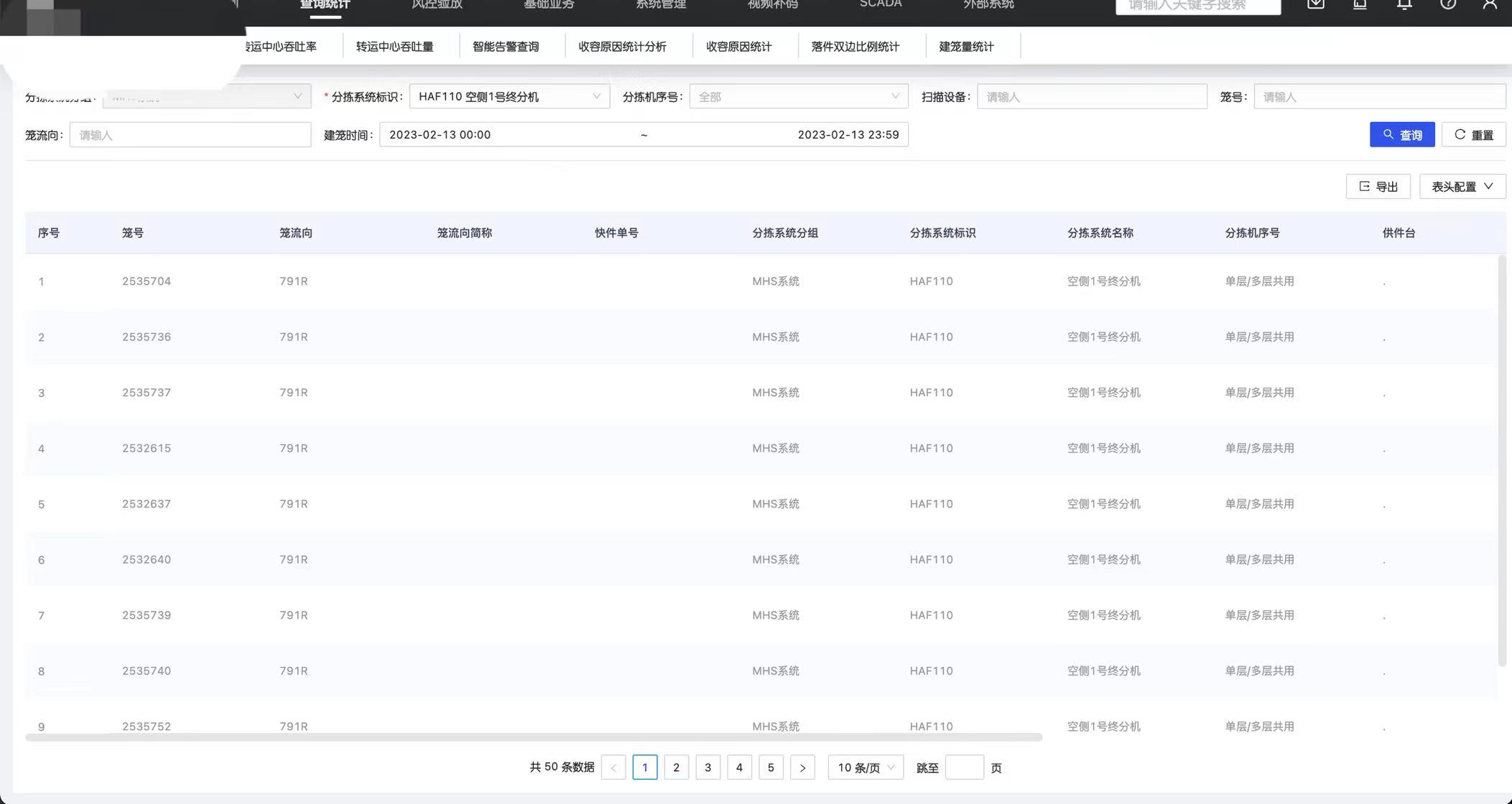Focus the 扫描设备 input field
Image resolution: width=1512 pixels, height=804 pixels.
pyautogui.click(x=1092, y=97)
